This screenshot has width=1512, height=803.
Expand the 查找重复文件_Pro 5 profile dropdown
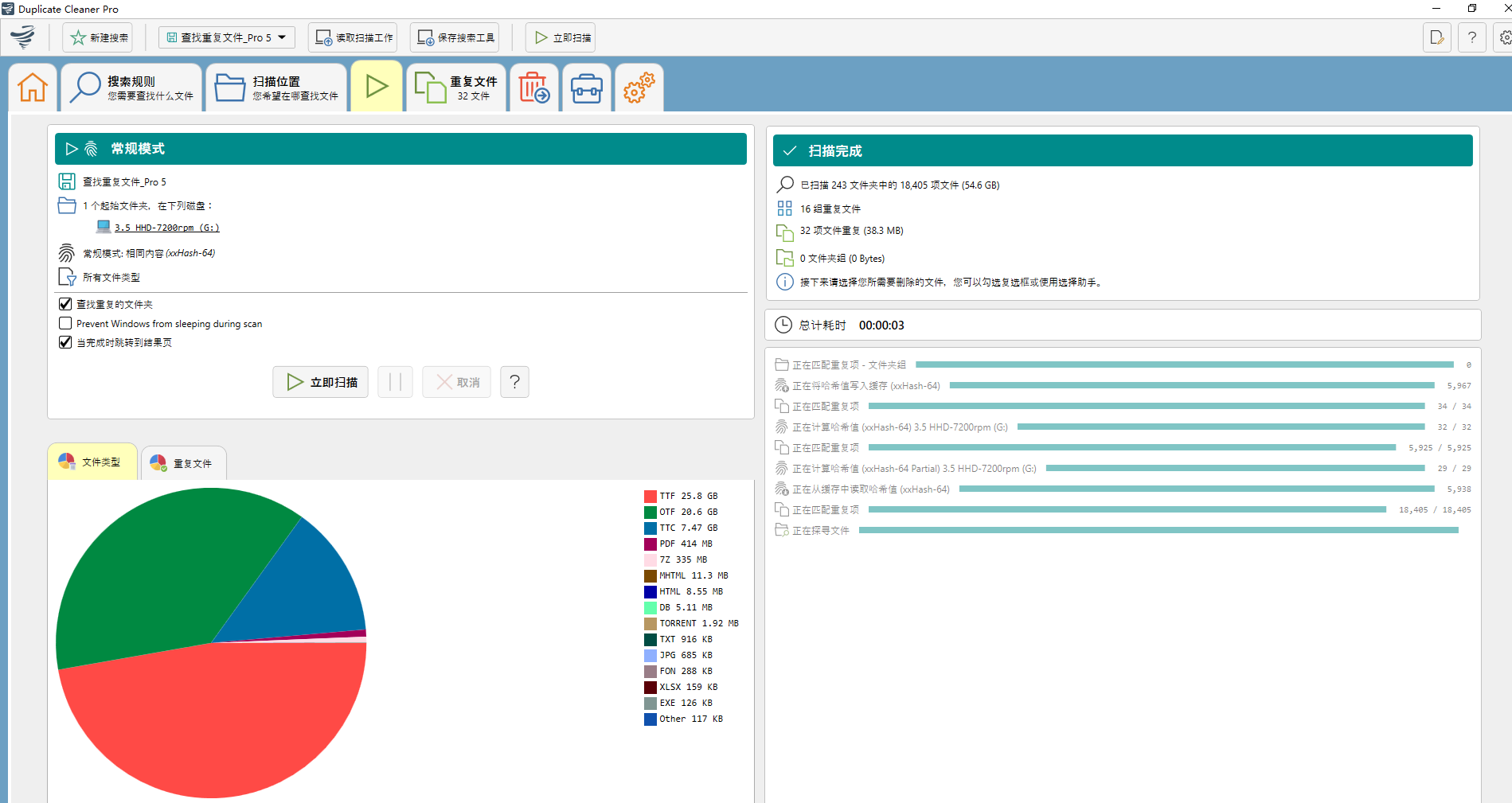(x=227, y=37)
